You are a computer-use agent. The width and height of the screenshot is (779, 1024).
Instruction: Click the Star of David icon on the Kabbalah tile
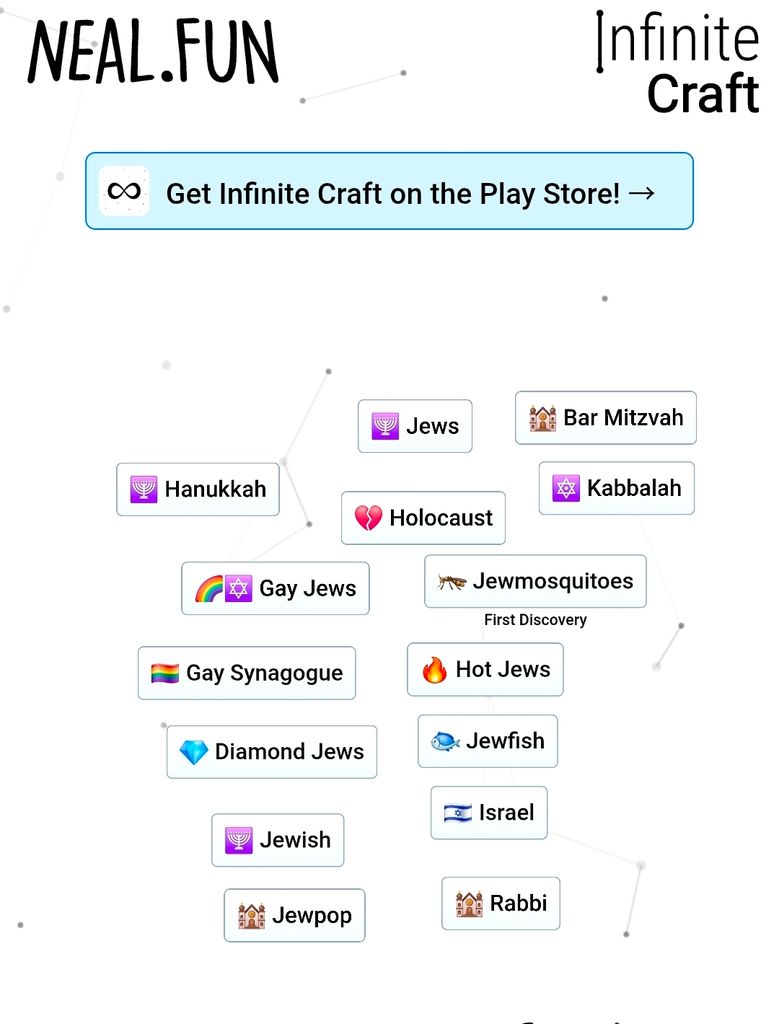[x=566, y=488]
